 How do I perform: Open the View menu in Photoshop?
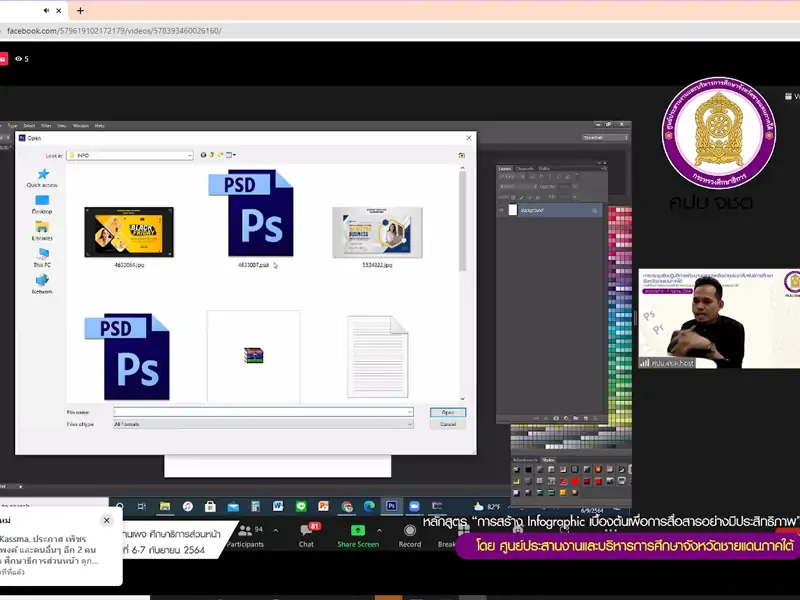[62, 126]
